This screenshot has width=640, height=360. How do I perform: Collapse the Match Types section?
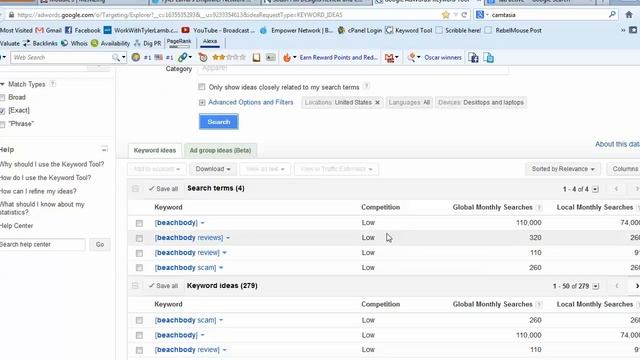point(2,84)
